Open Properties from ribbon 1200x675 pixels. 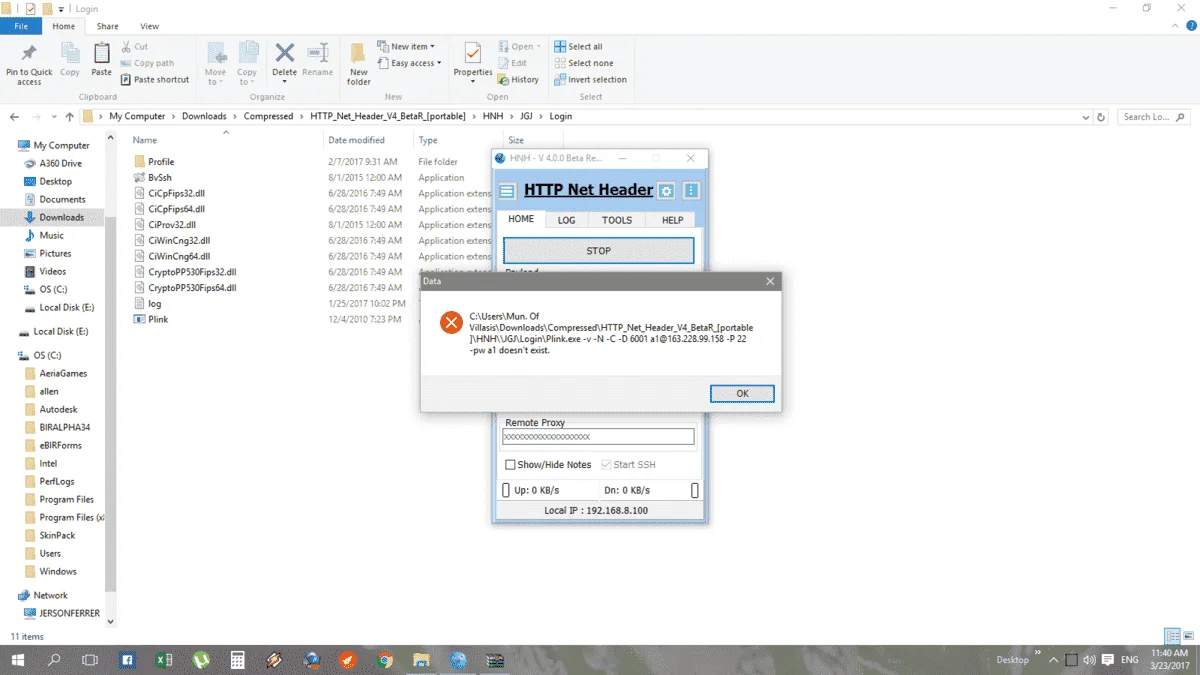click(x=473, y=60)
